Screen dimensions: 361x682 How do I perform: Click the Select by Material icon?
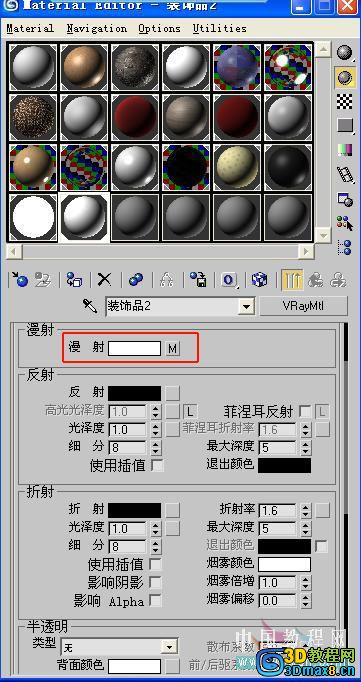coord(345,224)
